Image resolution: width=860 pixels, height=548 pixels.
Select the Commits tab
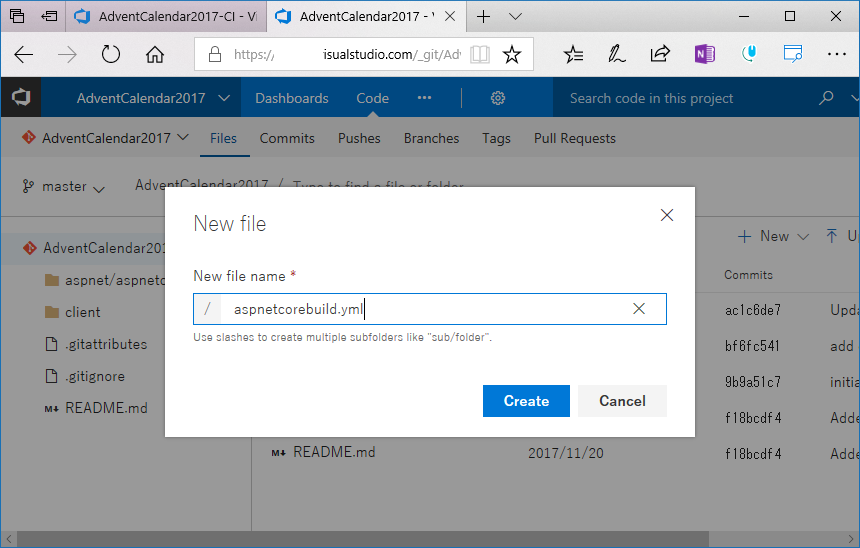click(287, 138)
